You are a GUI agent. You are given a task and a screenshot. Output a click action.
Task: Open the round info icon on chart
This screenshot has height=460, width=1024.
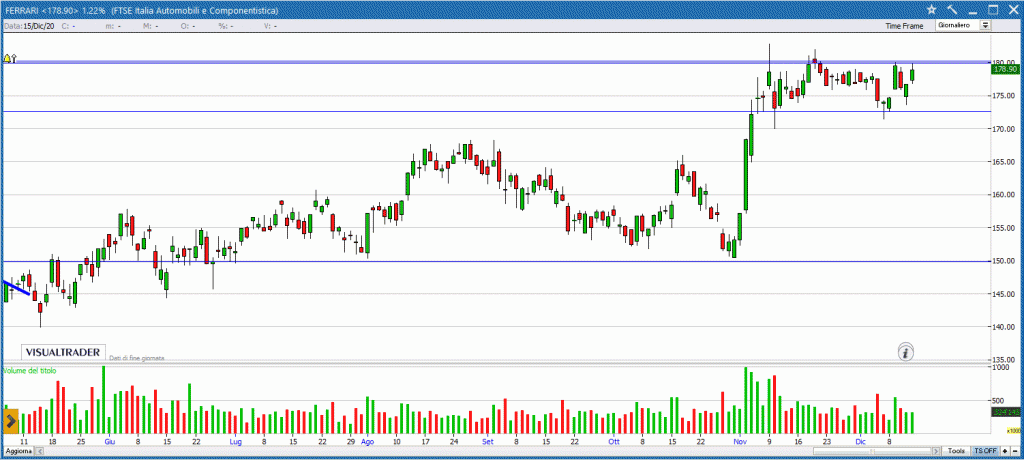pyautogui.click(x=905, y=353)
